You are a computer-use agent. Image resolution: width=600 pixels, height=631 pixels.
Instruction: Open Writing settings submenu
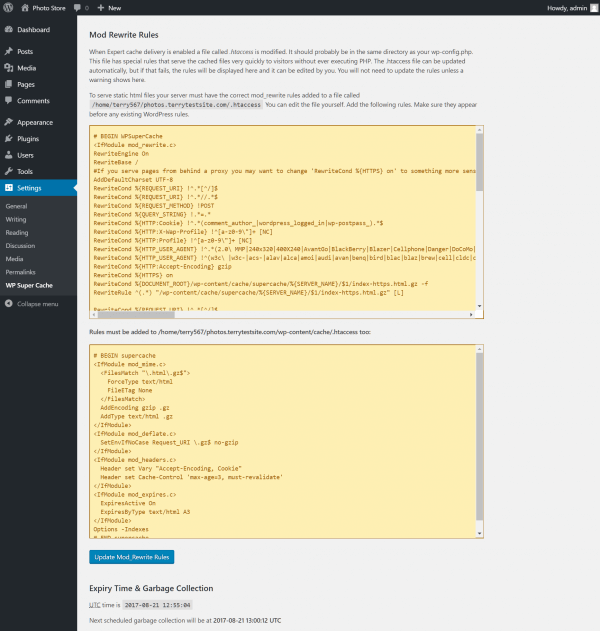pos(16,219)
